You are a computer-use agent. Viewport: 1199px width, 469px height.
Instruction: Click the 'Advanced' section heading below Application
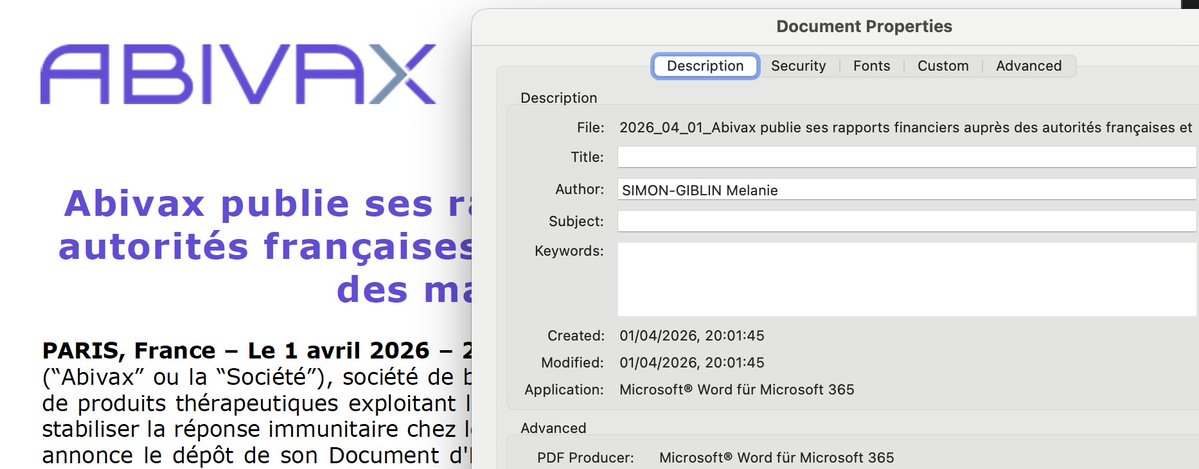[553, 428]
